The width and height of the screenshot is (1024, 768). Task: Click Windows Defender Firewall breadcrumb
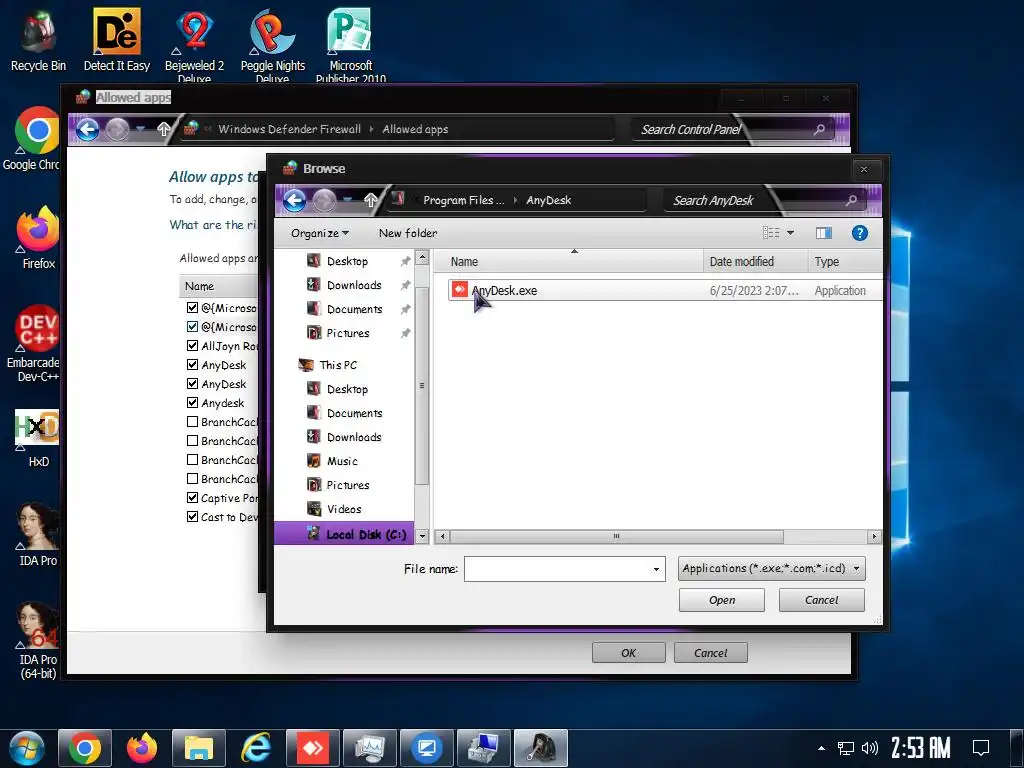click(x=289, y=129)
